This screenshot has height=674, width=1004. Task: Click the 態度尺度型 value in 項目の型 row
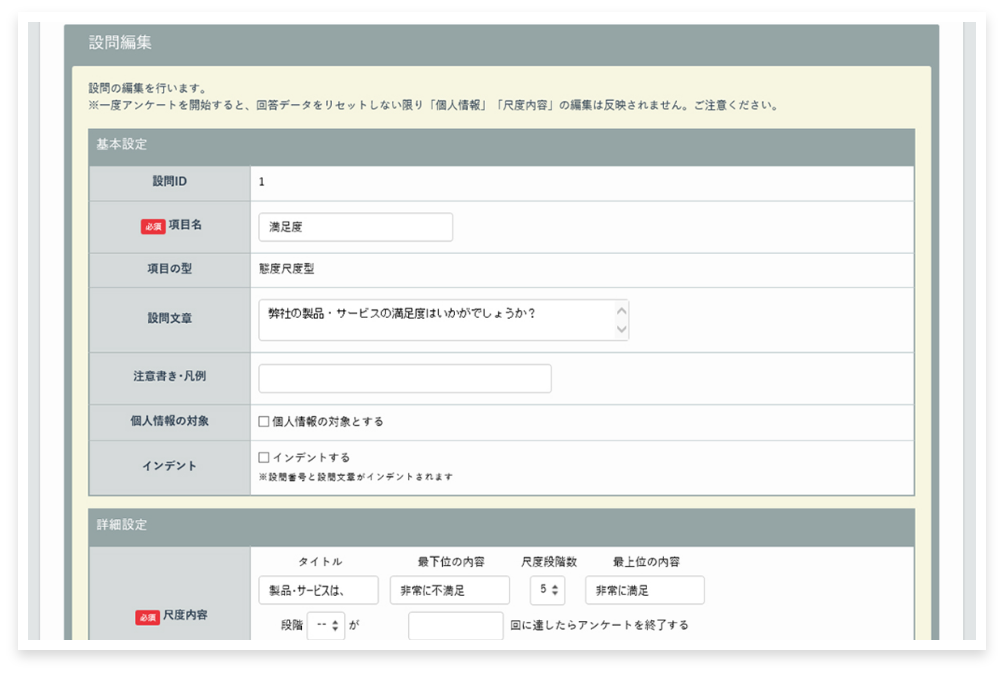286,269
